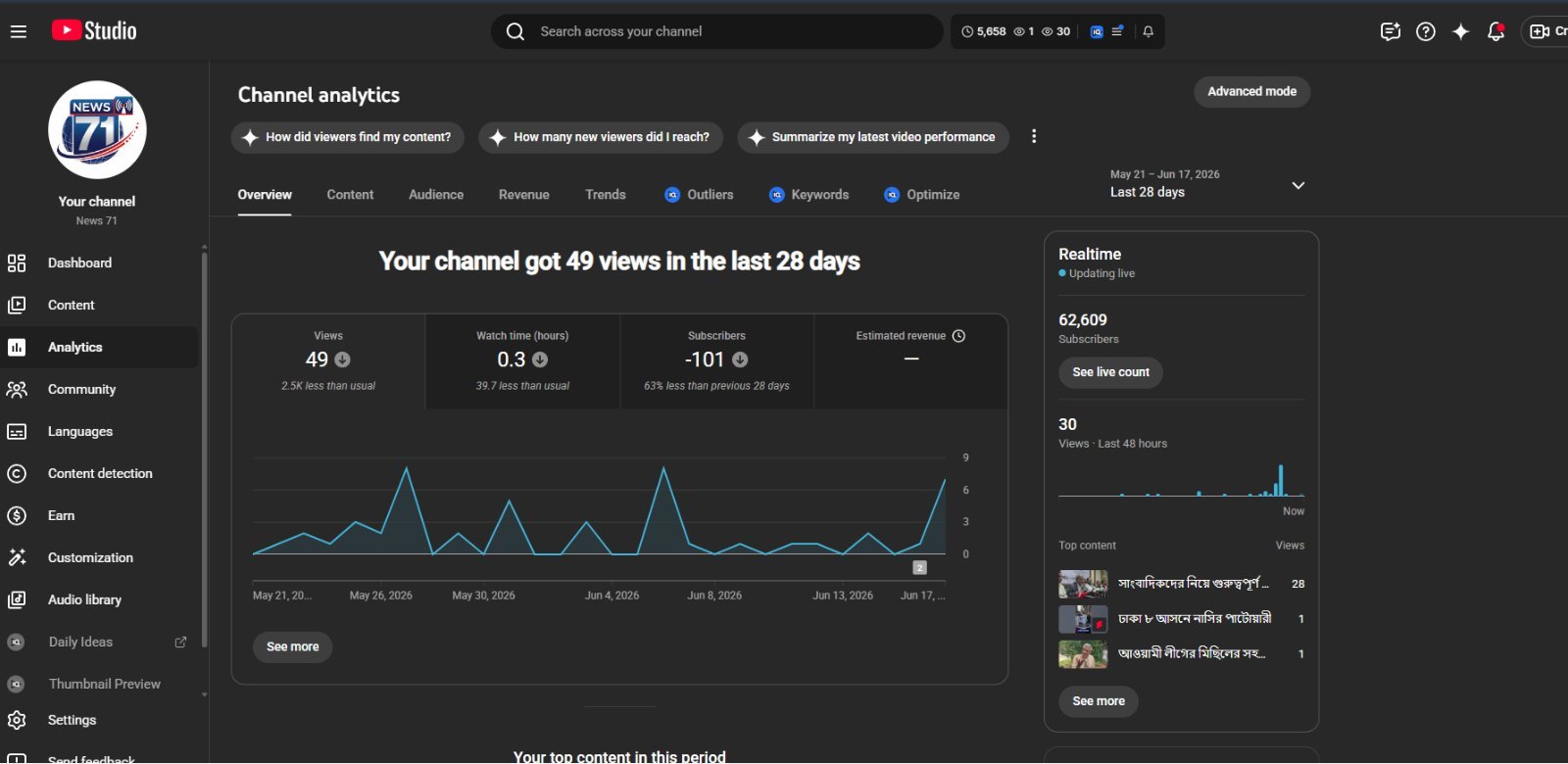Open the feedback comment icon in header
This screenshot has height=764, width=1568.
tap(1391, 31)
